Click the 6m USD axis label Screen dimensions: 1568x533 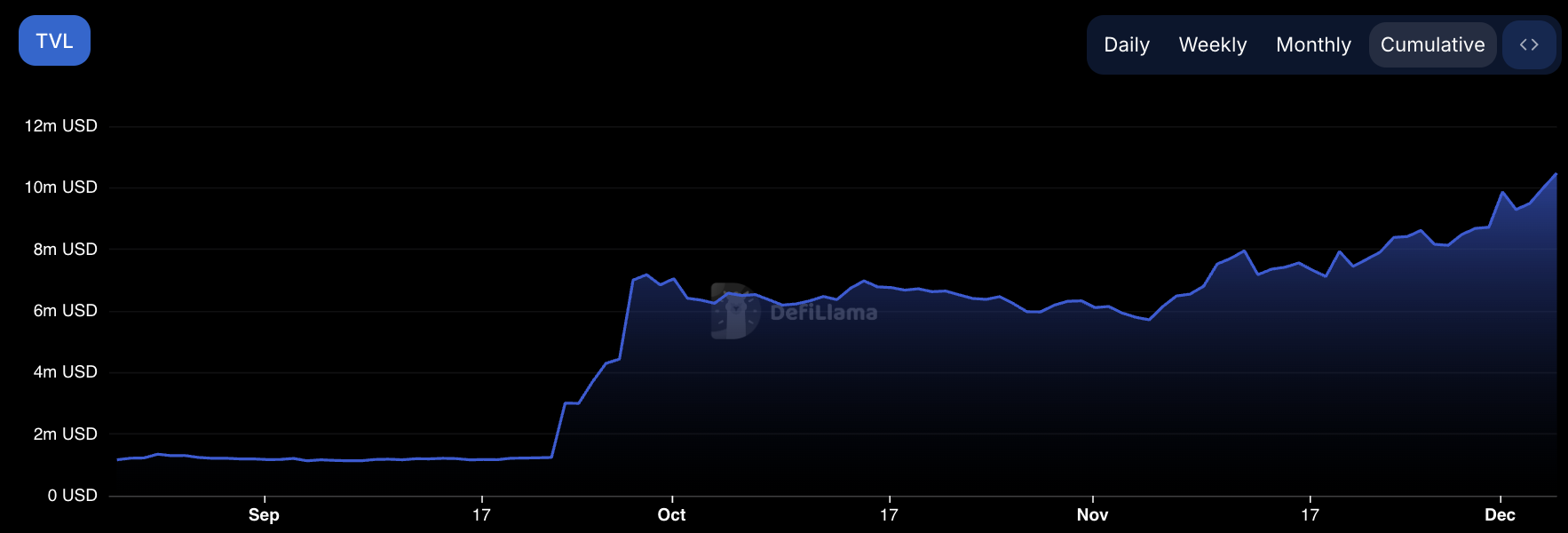point(65,310)
